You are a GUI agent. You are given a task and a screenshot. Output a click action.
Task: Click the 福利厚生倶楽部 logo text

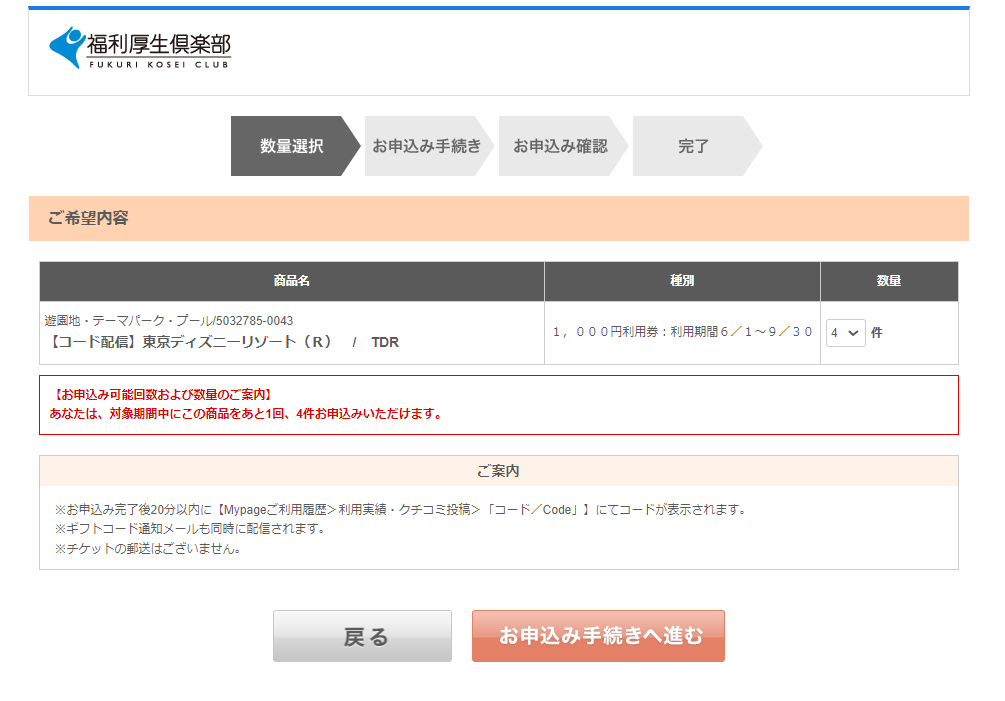[x=158, y=44]
